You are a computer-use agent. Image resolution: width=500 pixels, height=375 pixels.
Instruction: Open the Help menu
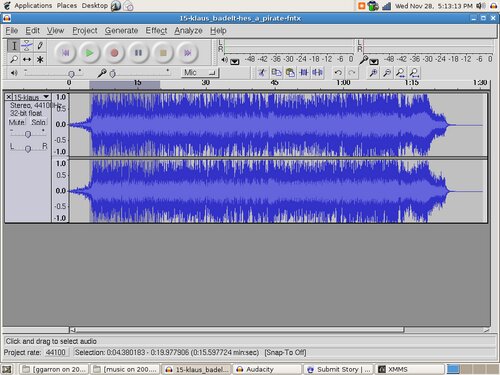click(x=218, y=31)
